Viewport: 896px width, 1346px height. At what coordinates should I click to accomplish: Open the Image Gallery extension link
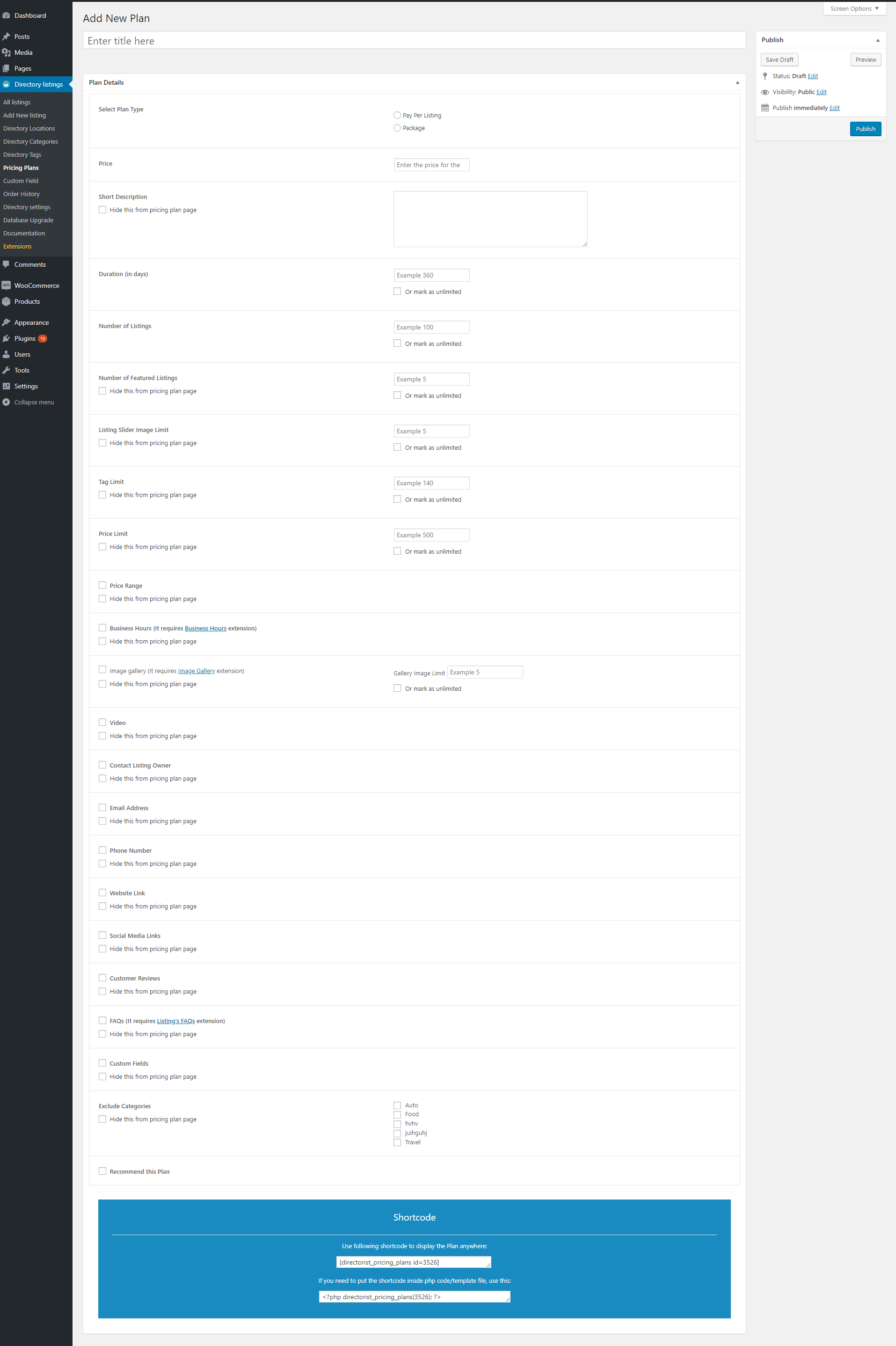pyautogui.click(x=197, y=671)
